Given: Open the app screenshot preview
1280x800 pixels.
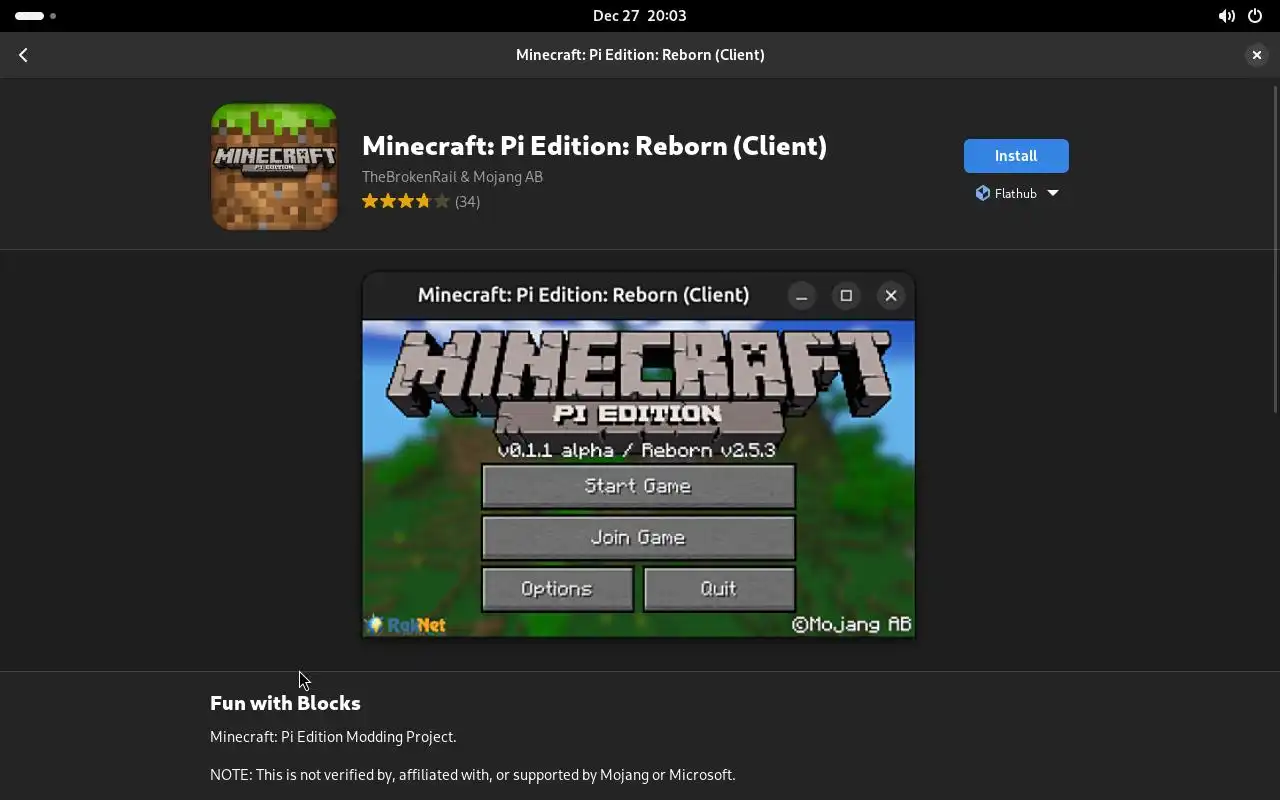Looking at the screenshot, I should coord(638,455).
